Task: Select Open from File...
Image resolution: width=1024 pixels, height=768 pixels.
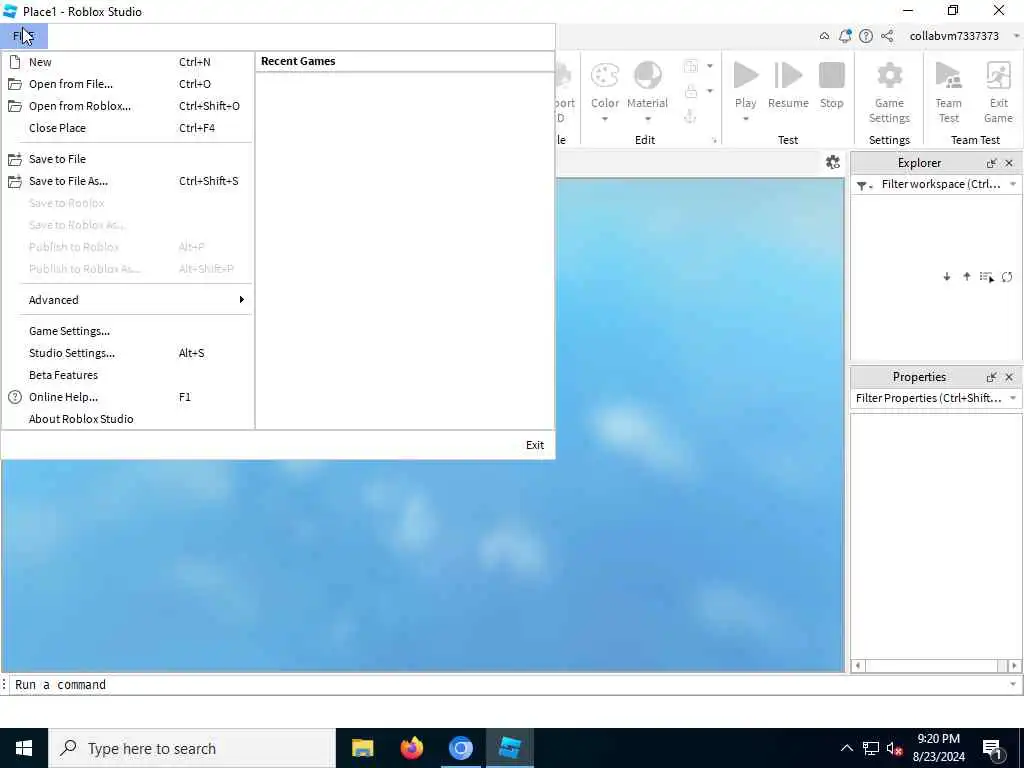Action: [127, 84]
